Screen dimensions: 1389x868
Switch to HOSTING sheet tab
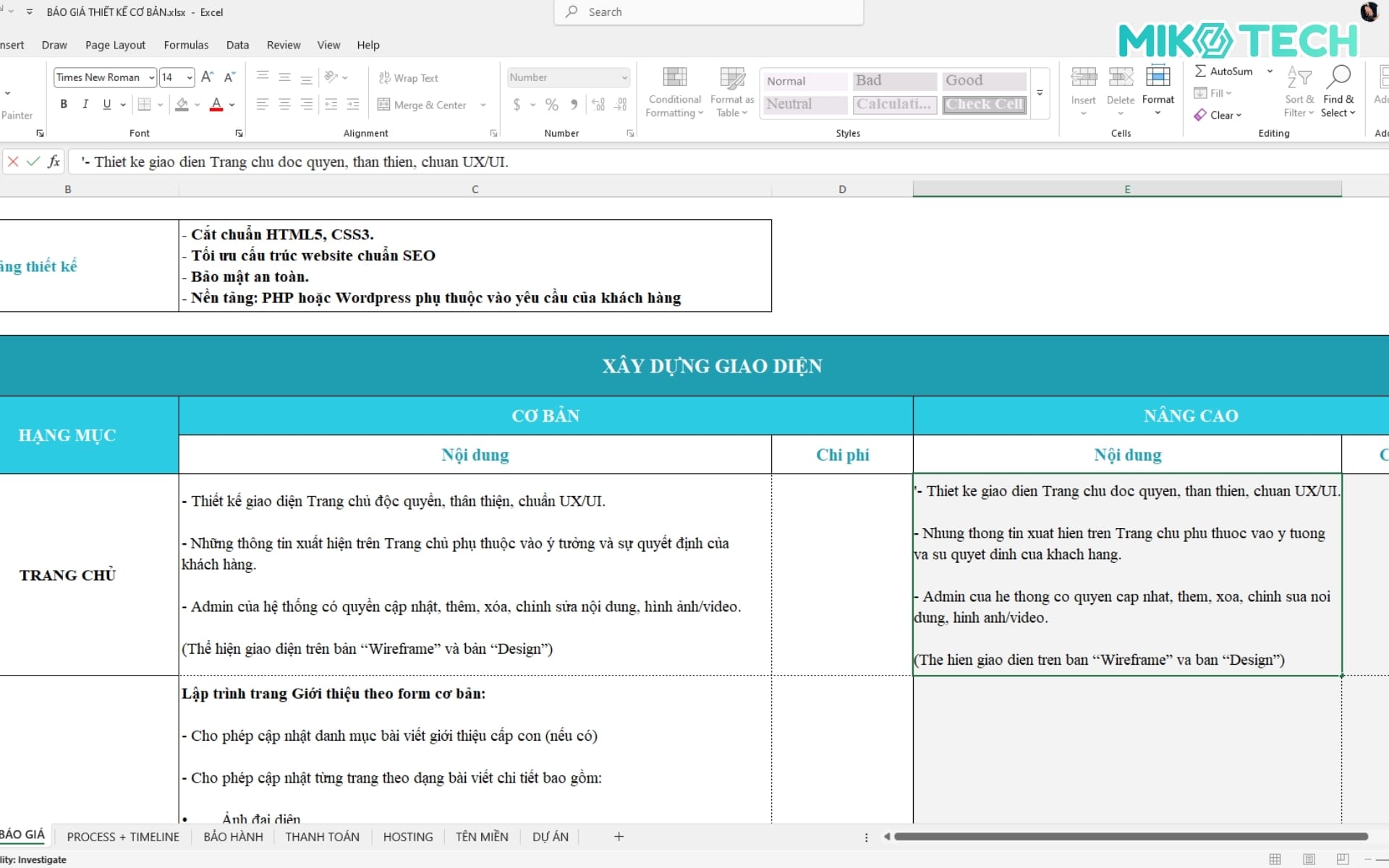tap(408, 837)
